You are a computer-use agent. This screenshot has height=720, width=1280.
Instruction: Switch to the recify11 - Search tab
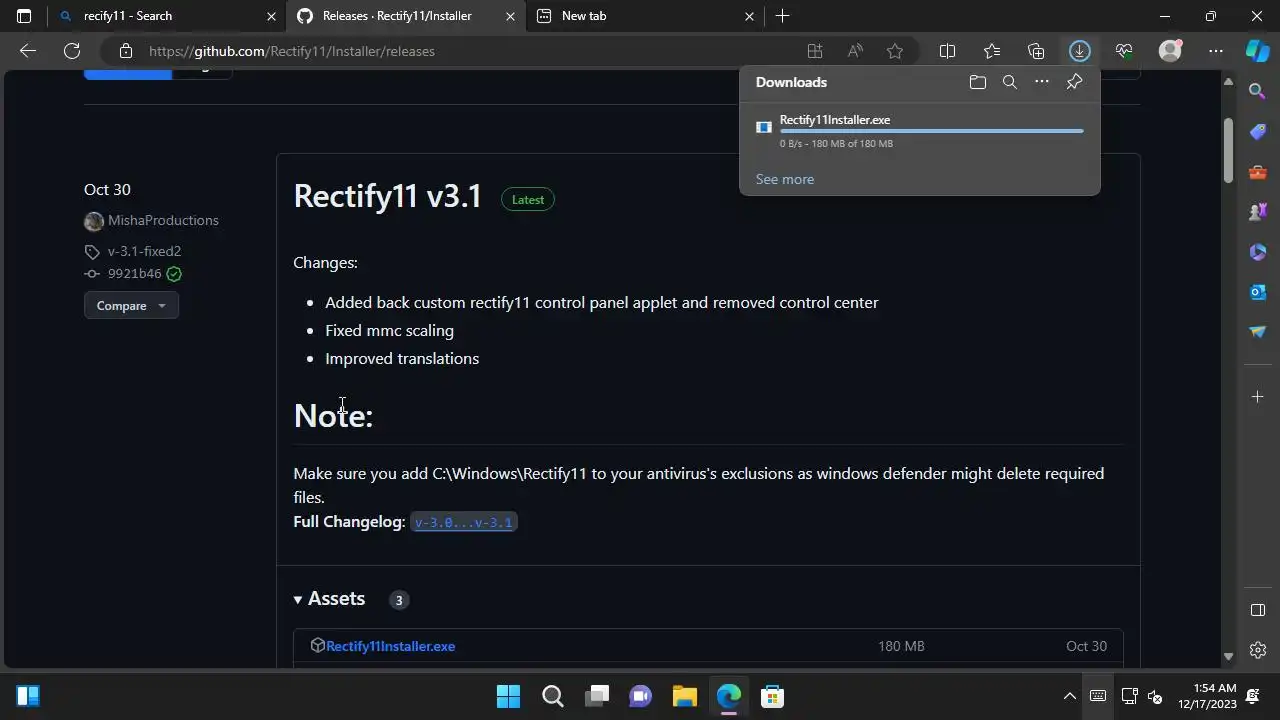coord(165,16)
